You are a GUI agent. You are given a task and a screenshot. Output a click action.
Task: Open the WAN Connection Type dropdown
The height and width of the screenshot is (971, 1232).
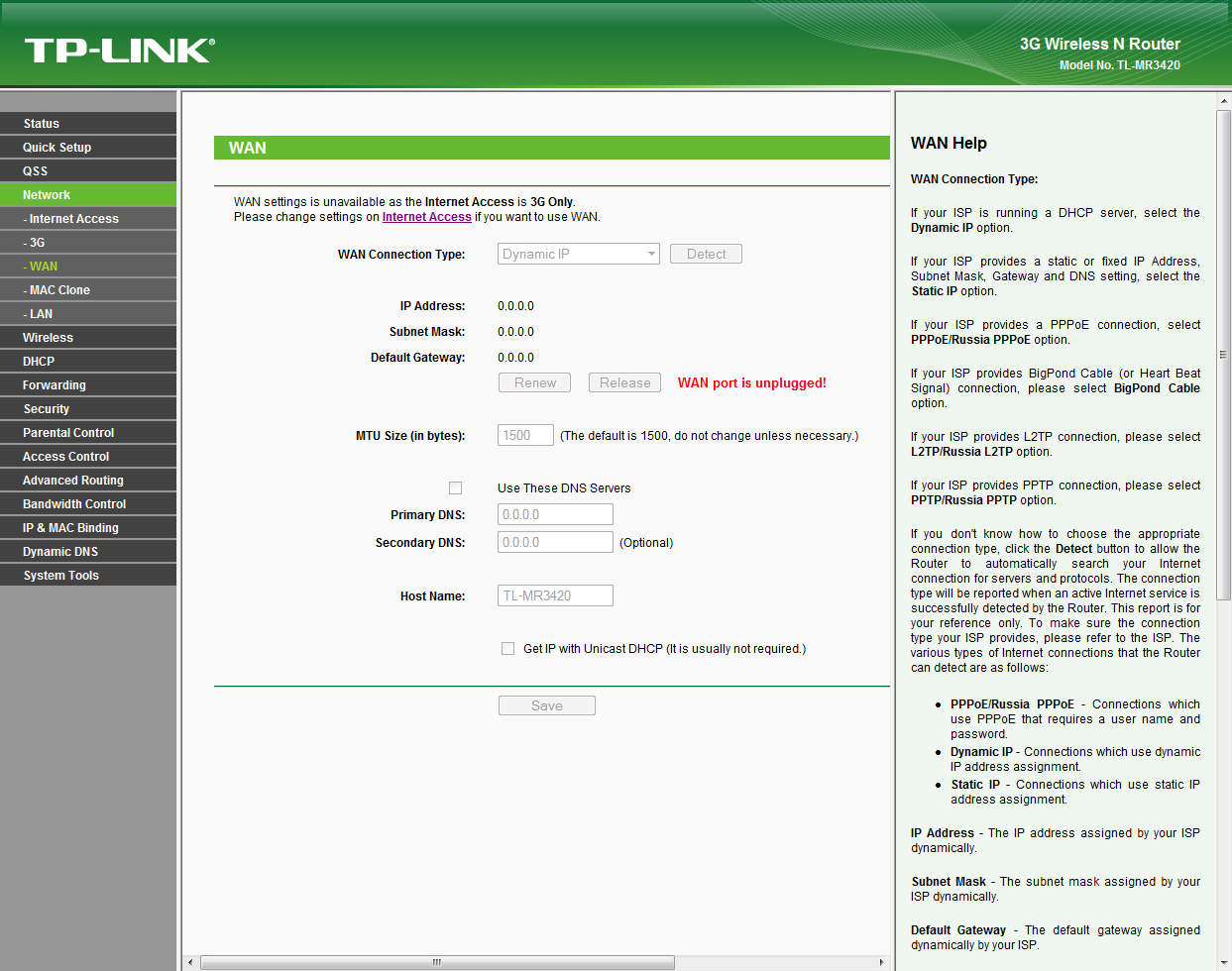point(578,254)
